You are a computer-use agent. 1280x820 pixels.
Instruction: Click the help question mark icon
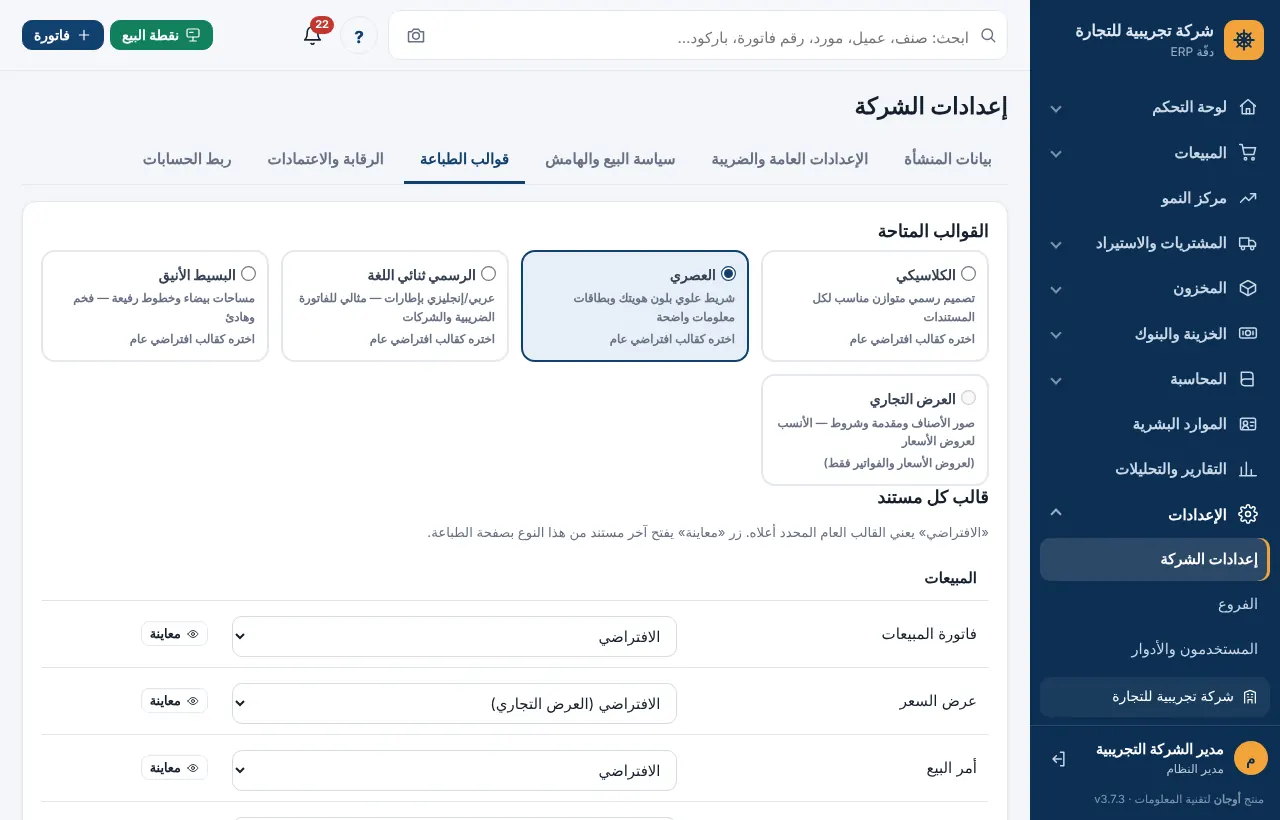pos(359,36)
